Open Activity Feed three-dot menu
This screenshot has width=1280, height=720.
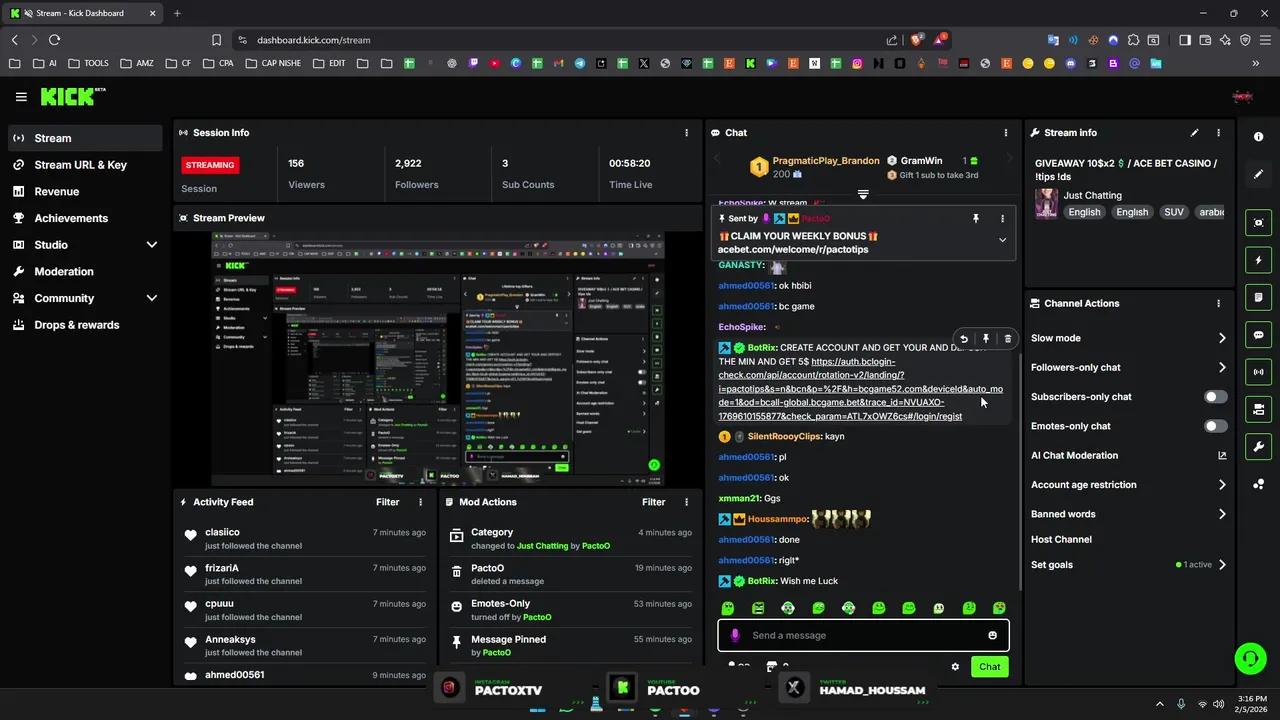(420, 502)
